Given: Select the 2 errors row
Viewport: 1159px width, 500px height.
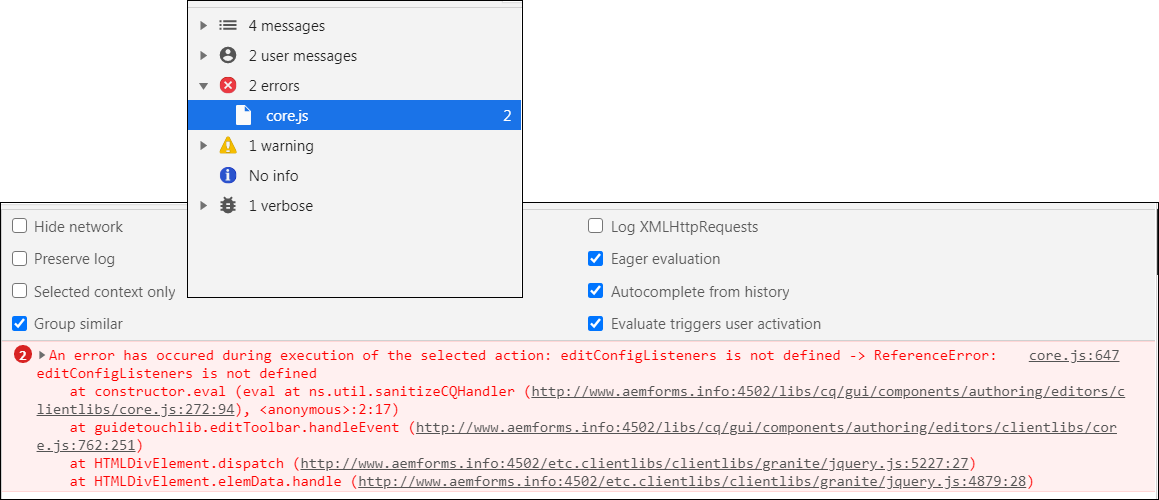Looking at the screenshot, I should point(355,86).
